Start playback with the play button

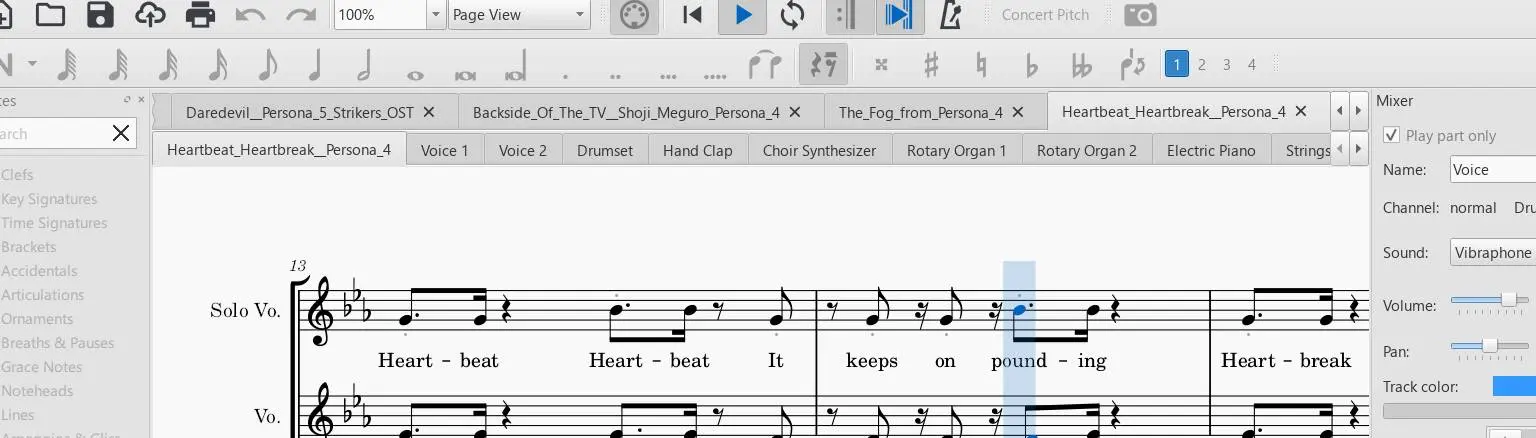tap(743, 14)
